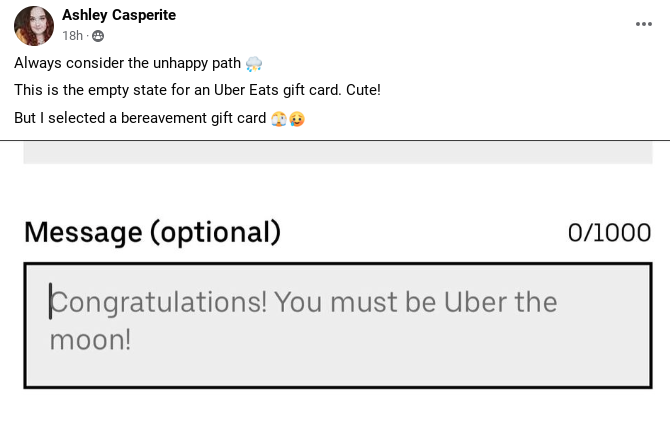Image resolution: width=670 pixels, height=425 pixels.
Task: Click the storm cloud emoji
Action: coord(254,64)
